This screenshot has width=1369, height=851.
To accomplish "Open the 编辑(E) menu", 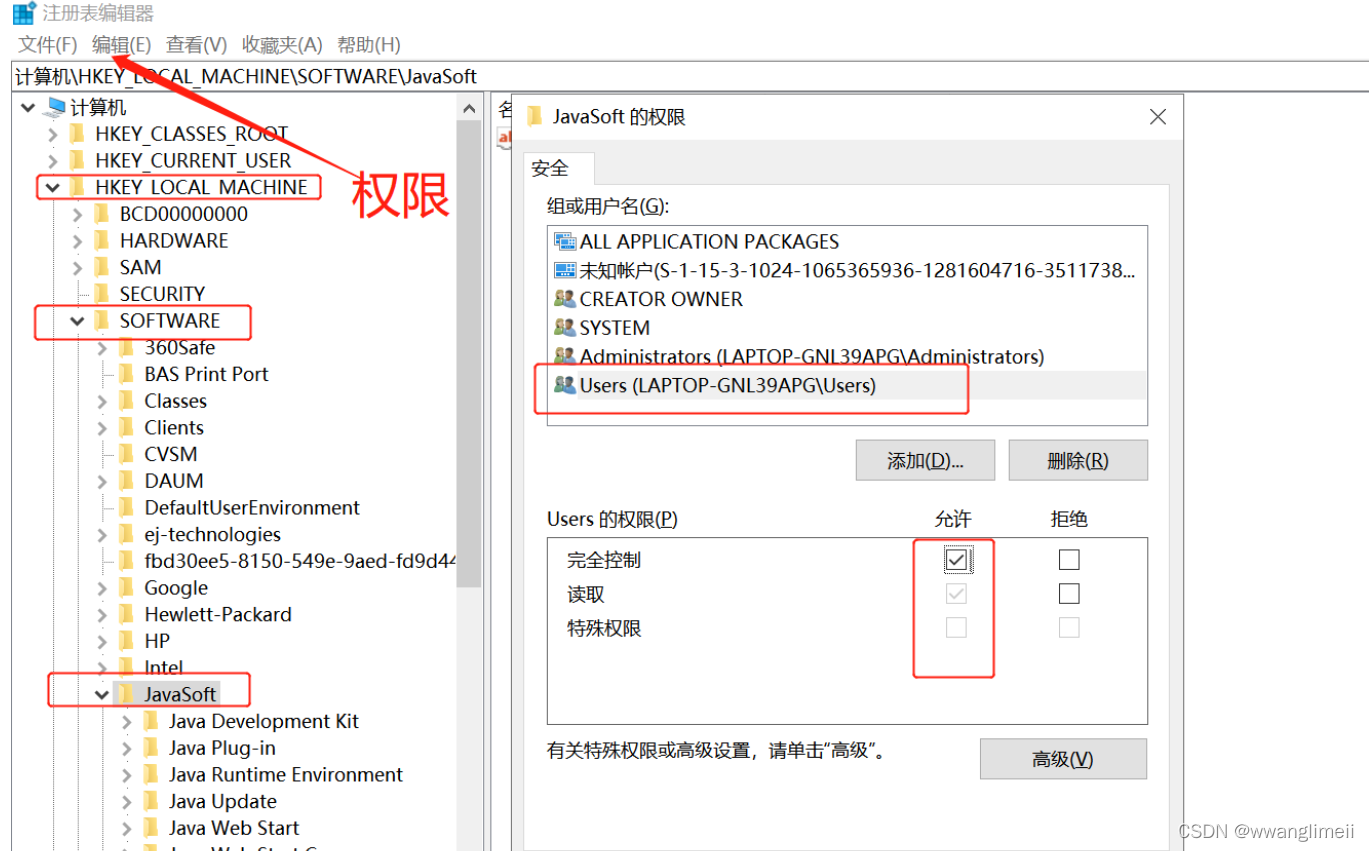I will (121, 45).
